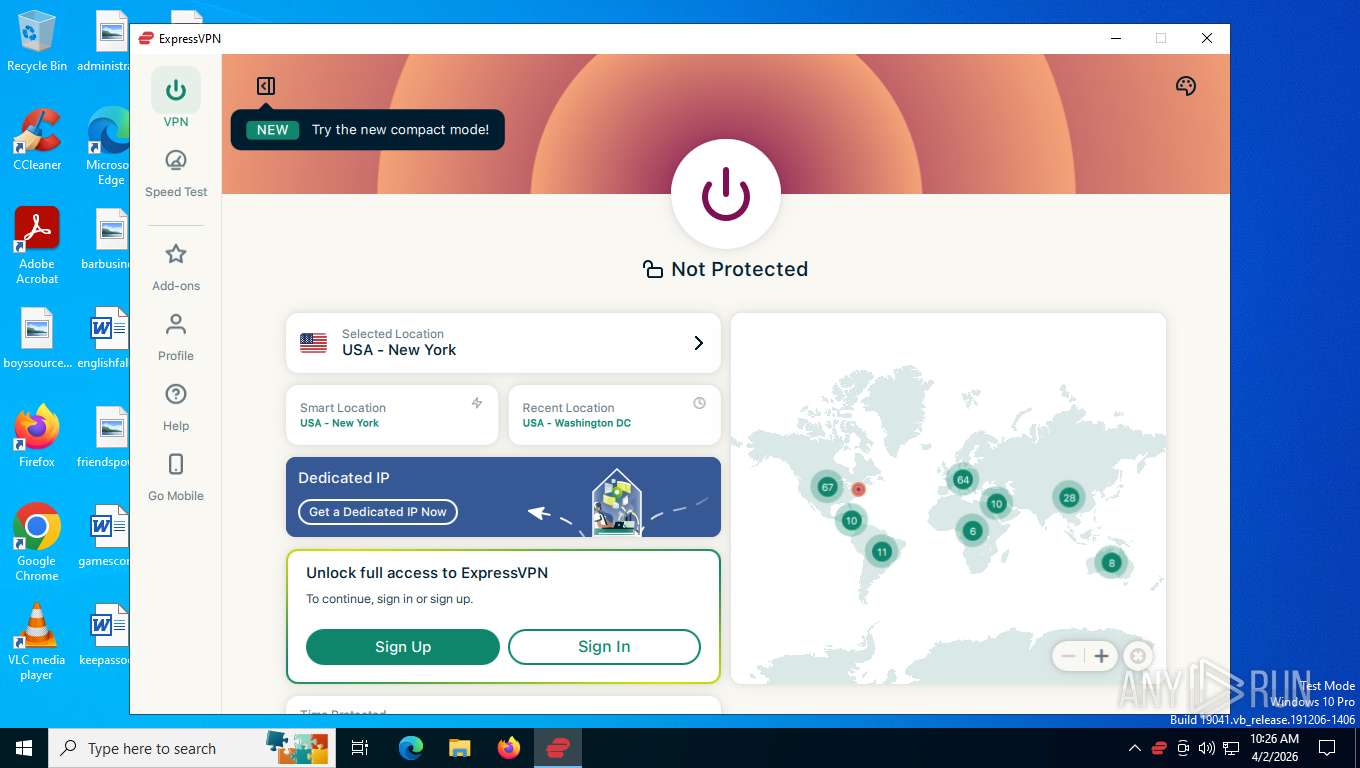Viewport: 1360px width, 768px height.
Task: Click the US flag icon in Selected Location
Action: 314,343
